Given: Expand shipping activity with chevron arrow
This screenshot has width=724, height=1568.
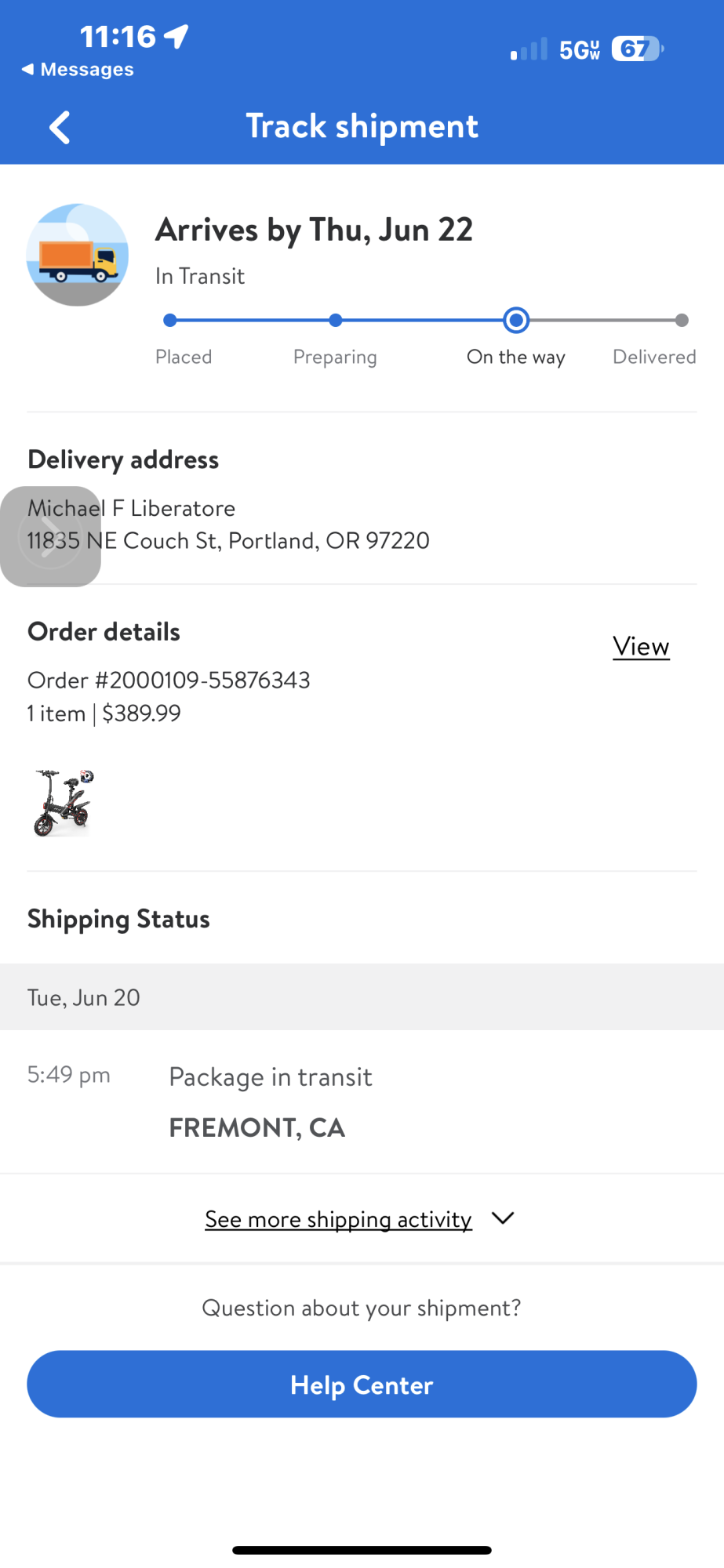Looking at the screenshot, I should coord(503,1218).
